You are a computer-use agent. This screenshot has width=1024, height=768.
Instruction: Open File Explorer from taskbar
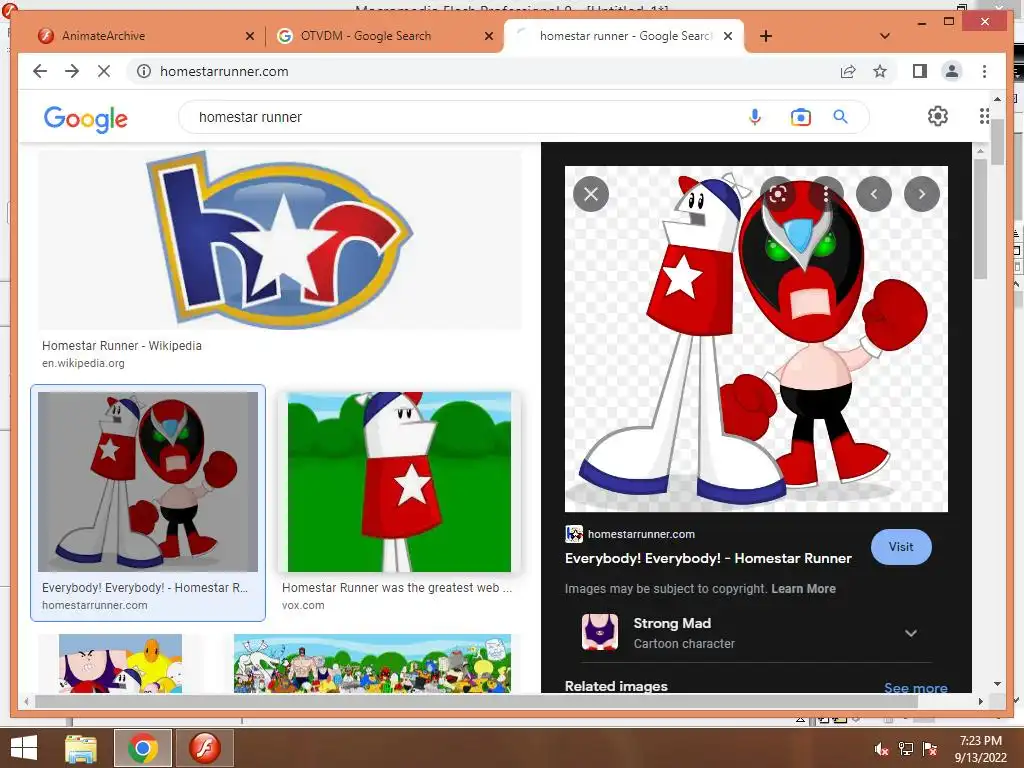tap(81, 748)
